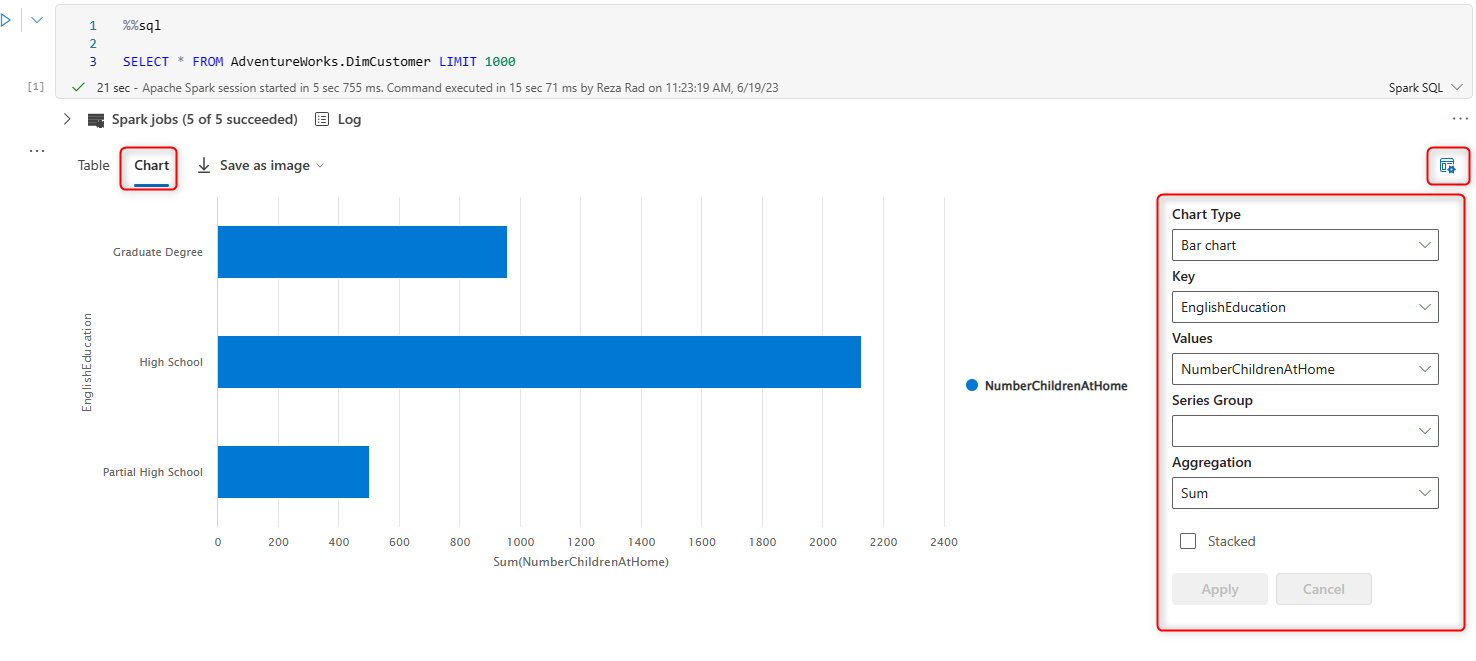The width and height of the screenshot is (1476, 661).
Task: Select the Chart tab
Action: tap(152, 166)
